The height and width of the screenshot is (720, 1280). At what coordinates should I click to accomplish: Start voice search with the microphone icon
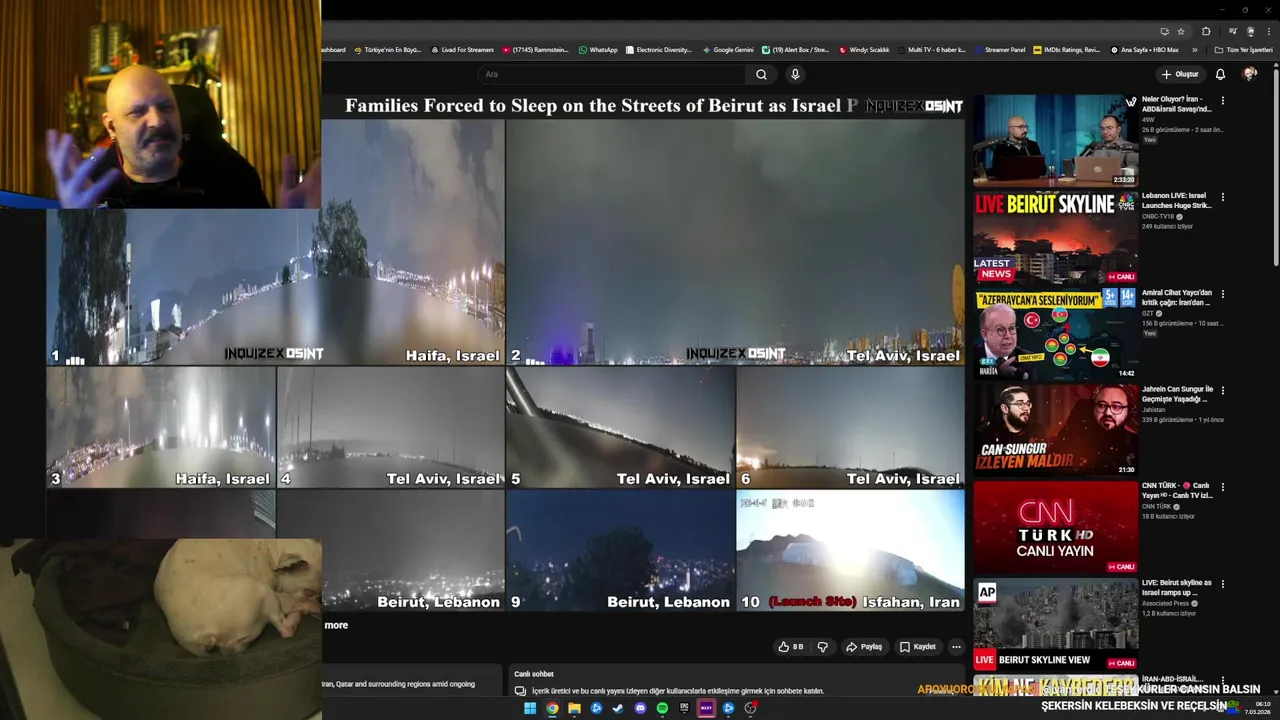[x=795, y=74]
